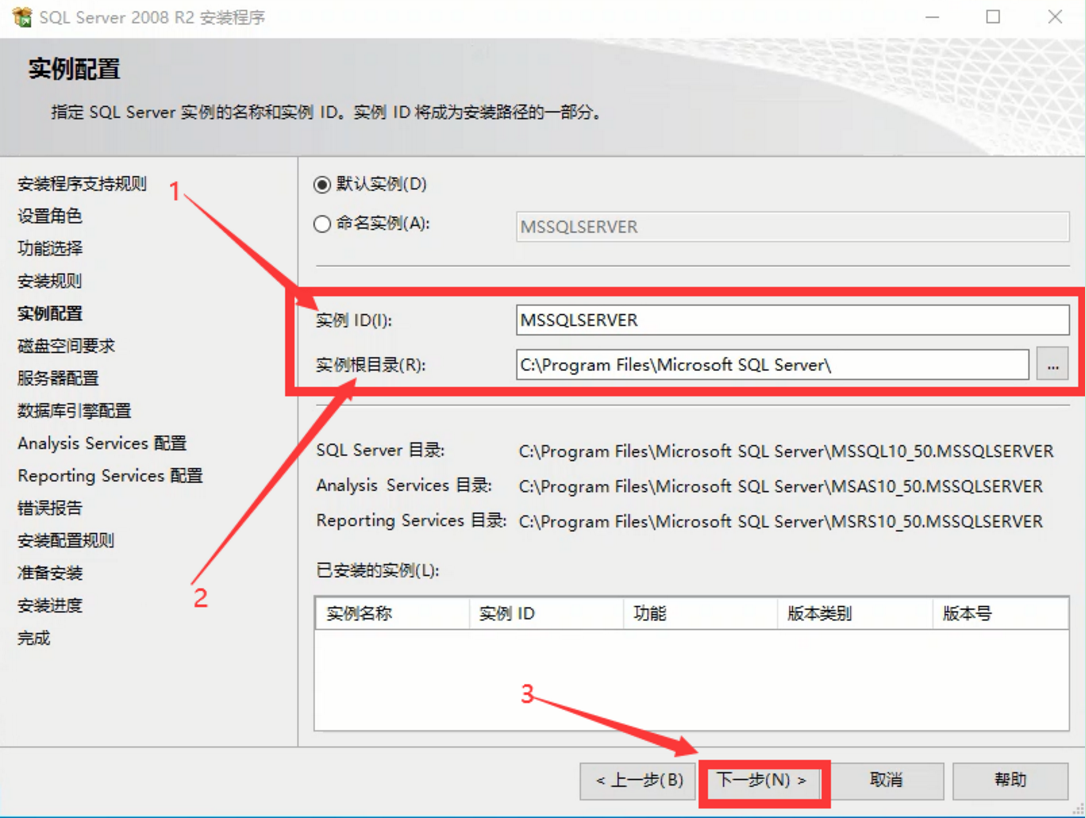Click the 功能 column header
This screenshot has height=818, width=1086.
700,614
